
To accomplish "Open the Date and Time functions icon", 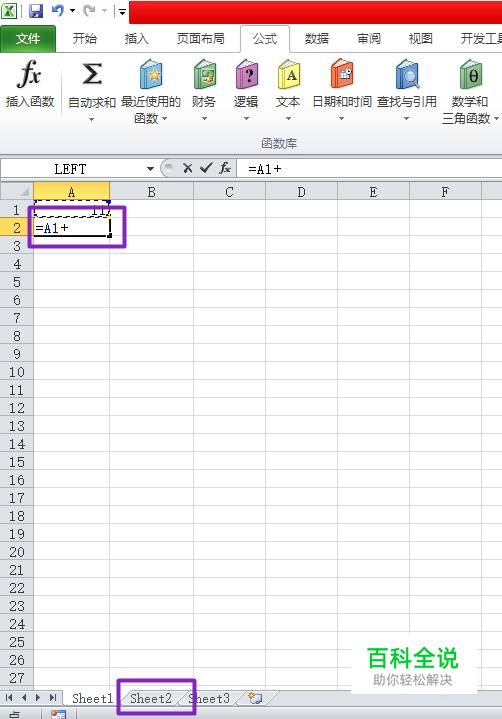I will click(x=342, y=73).
